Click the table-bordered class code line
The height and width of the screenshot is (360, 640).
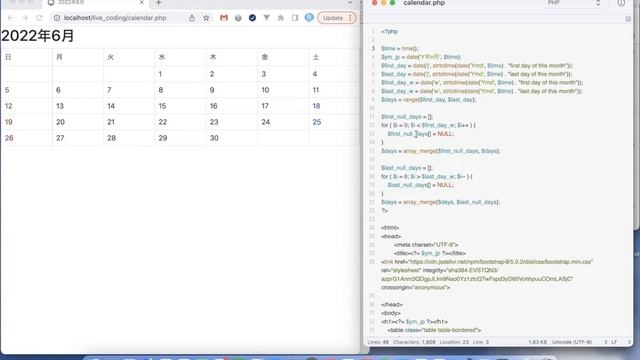[434, 330]
